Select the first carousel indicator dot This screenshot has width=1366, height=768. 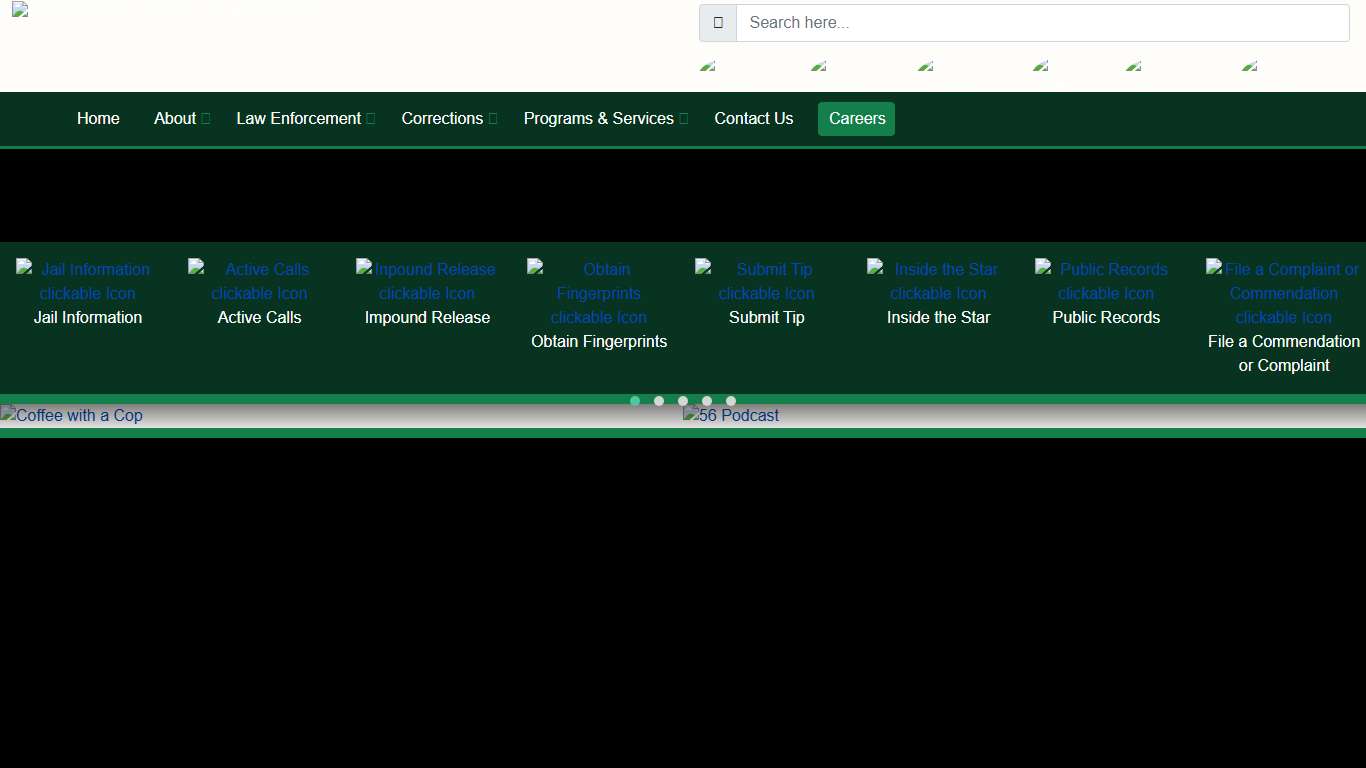point(635,401)
